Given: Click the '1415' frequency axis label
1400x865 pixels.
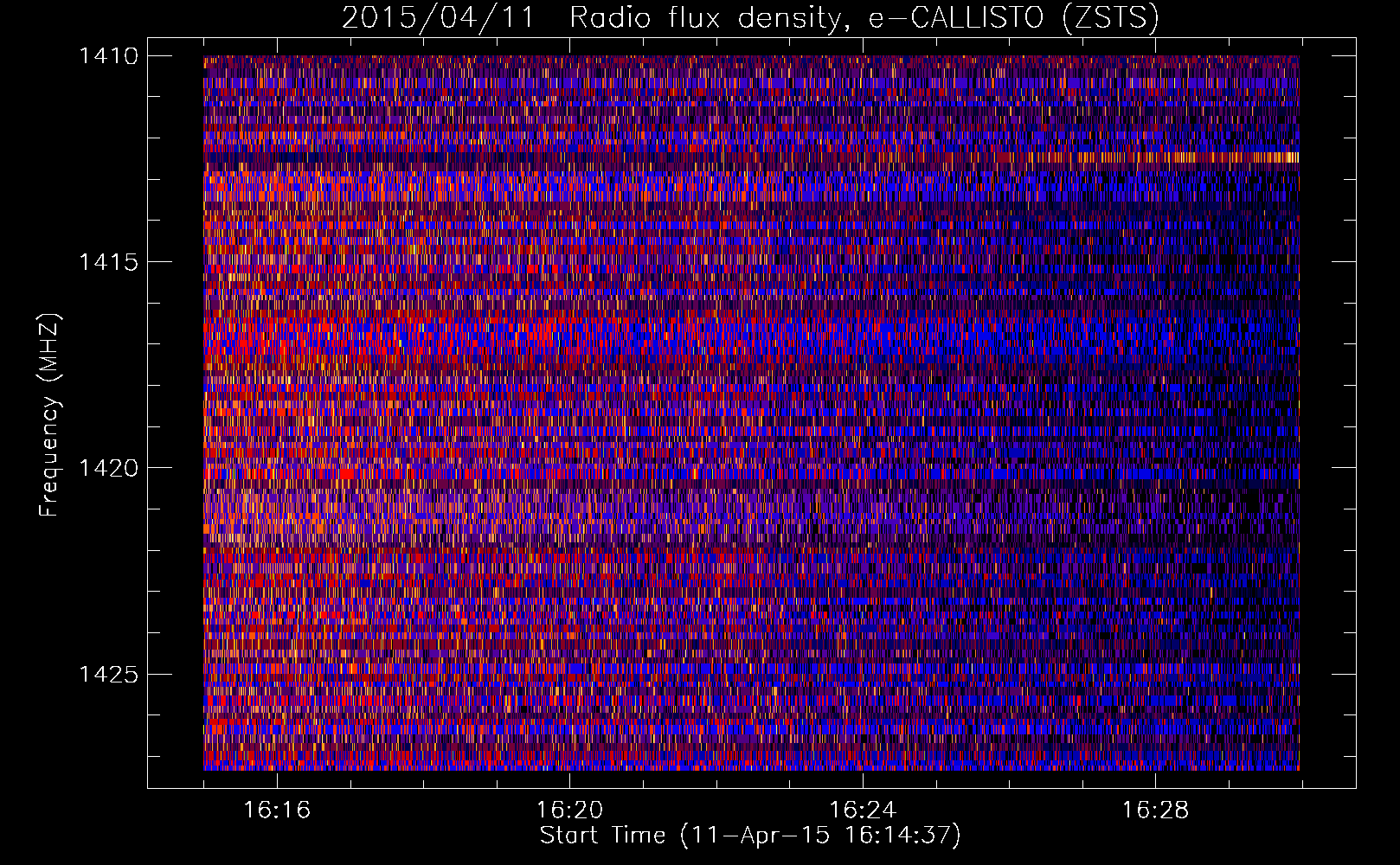Looking at the screenshot, I should [x=108, y=262].
